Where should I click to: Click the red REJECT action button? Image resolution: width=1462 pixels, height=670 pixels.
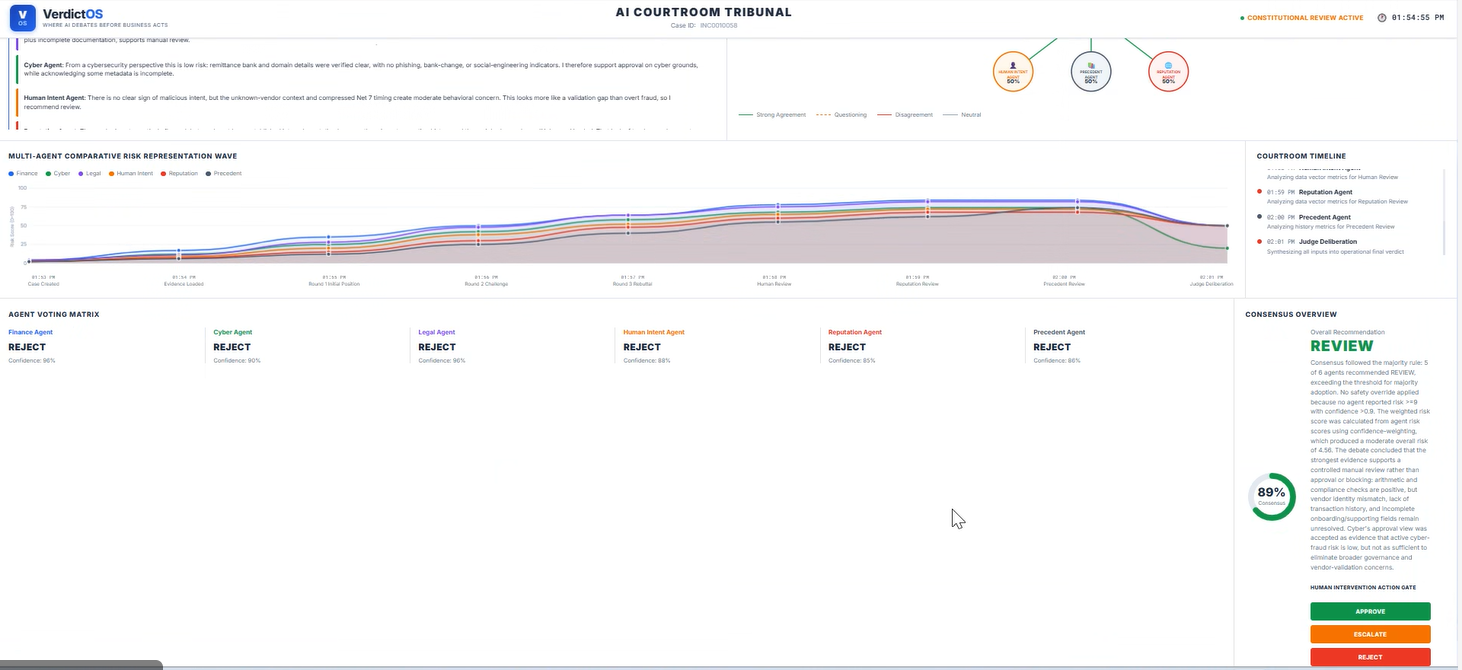(1370, 657)
